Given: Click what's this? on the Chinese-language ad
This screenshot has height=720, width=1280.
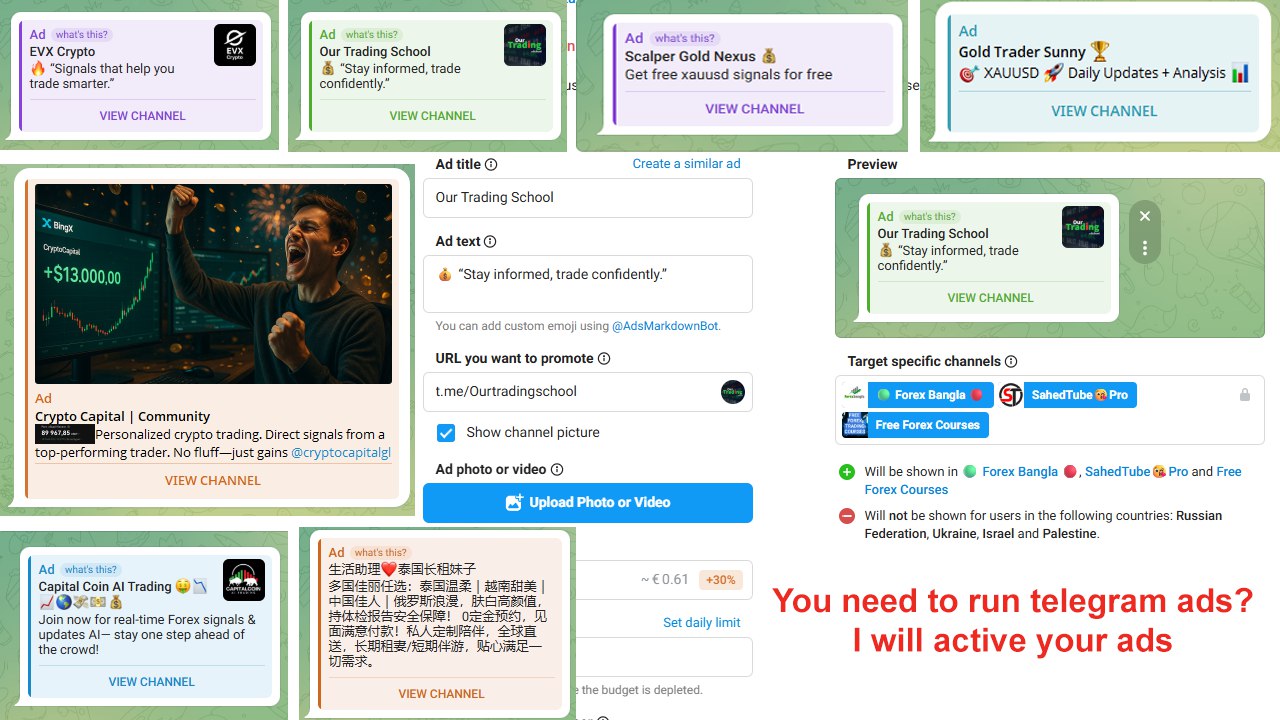Looking at the screenshot, I should 380,553.
